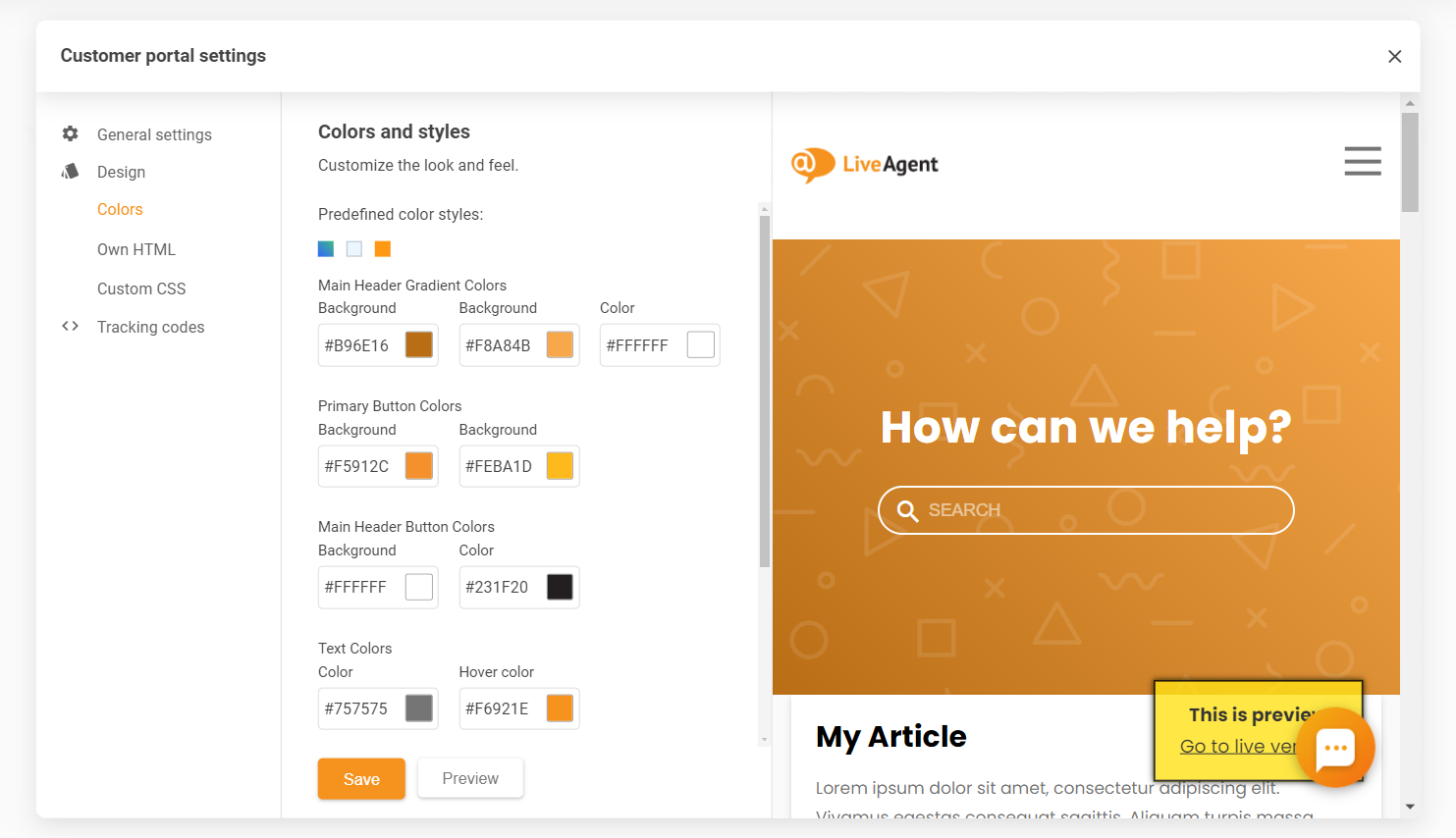The height and width of the screenshot is (838, 1456).
Task: Open the #231F20 header button color swatch
Action: (560, 587)
